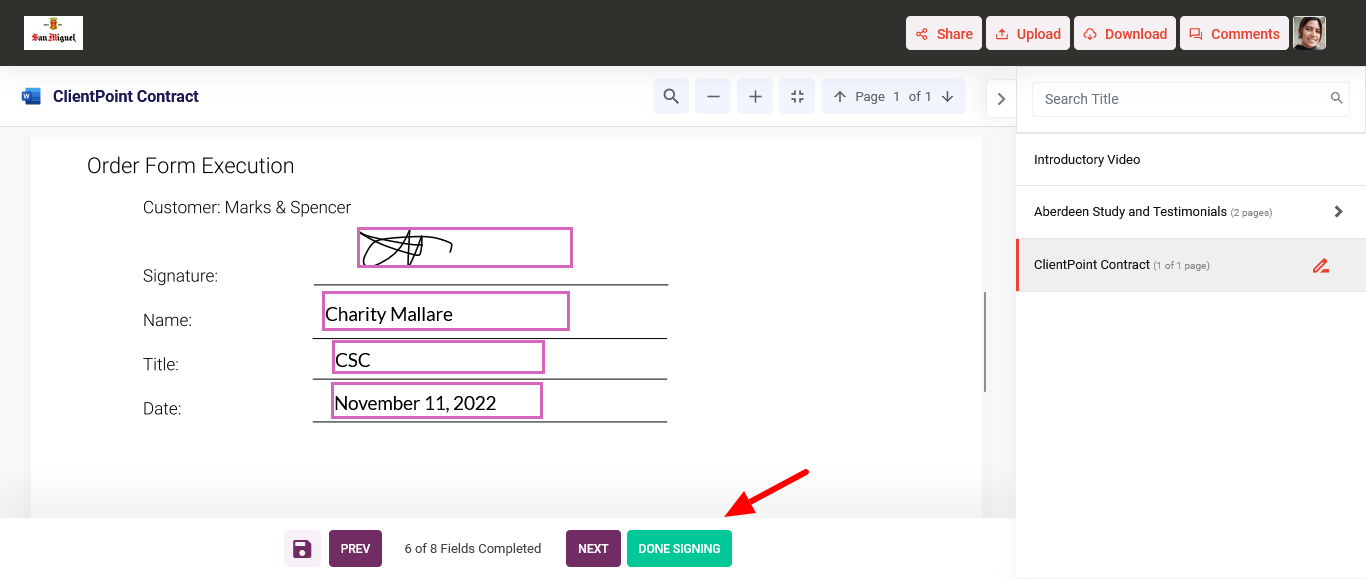Click the Share button
Image resolution: width=1366 pixels, height=579 pixels.
click(x=943, y=32)
